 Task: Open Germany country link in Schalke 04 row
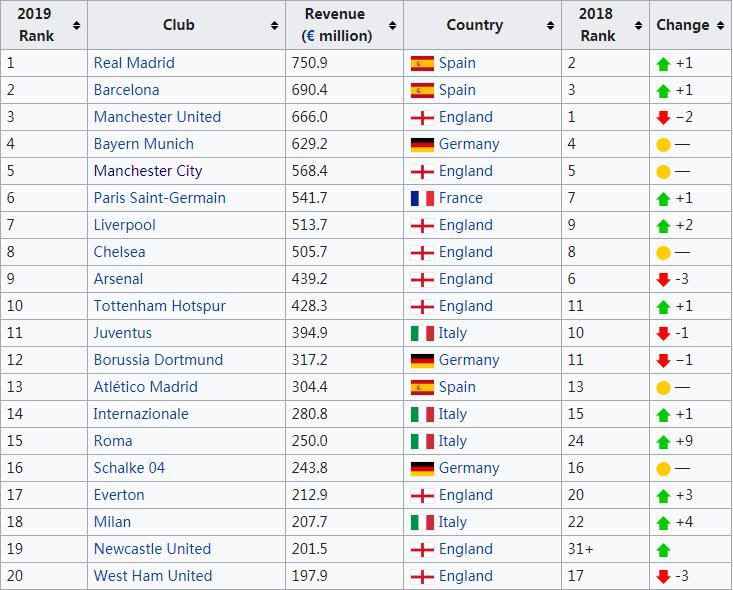click(468, 468)
